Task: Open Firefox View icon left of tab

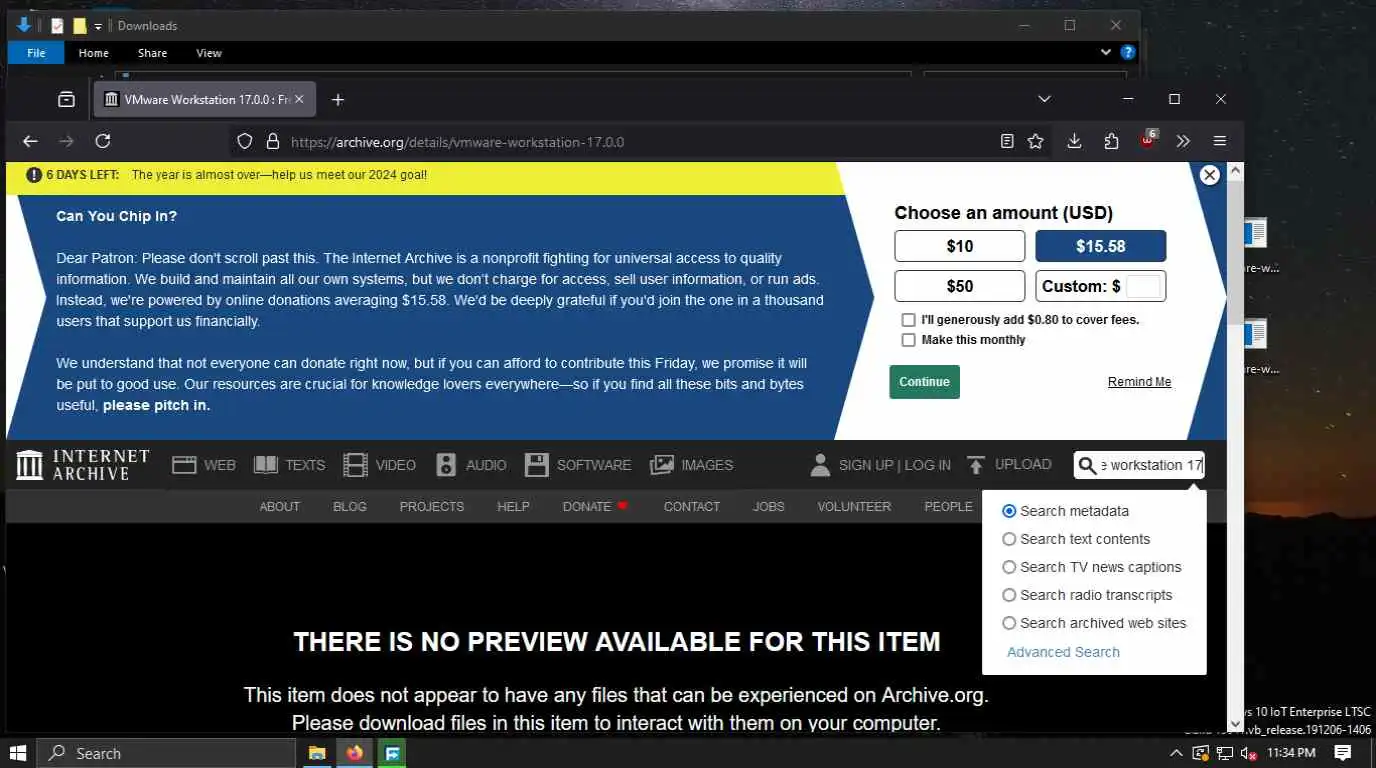Action: (66, 99)
